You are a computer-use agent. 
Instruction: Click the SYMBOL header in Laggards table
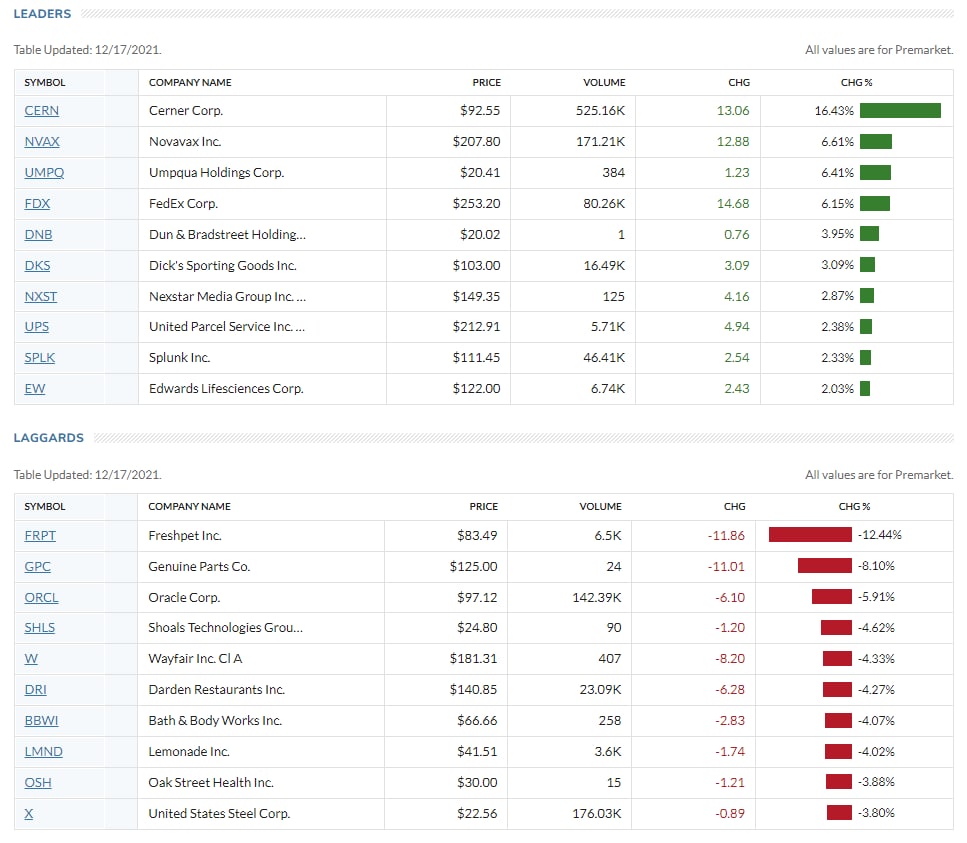point(44,507)
